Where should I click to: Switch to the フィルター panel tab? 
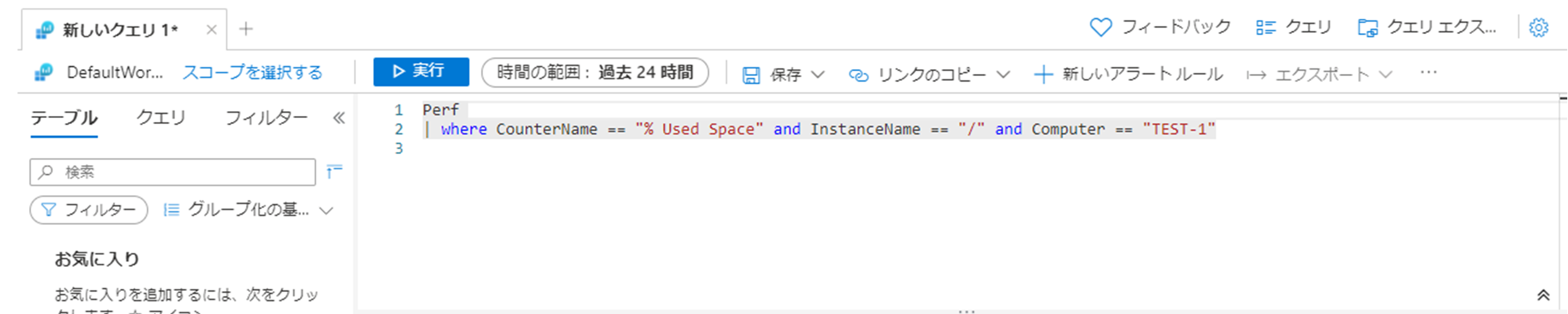266,117
